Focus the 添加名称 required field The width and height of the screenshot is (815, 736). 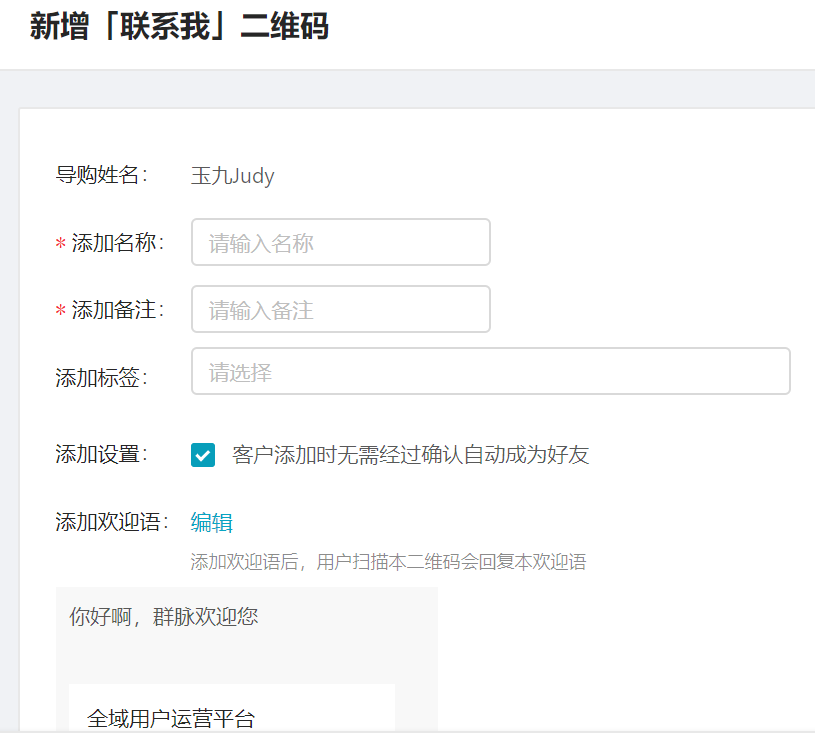point(340,242)
